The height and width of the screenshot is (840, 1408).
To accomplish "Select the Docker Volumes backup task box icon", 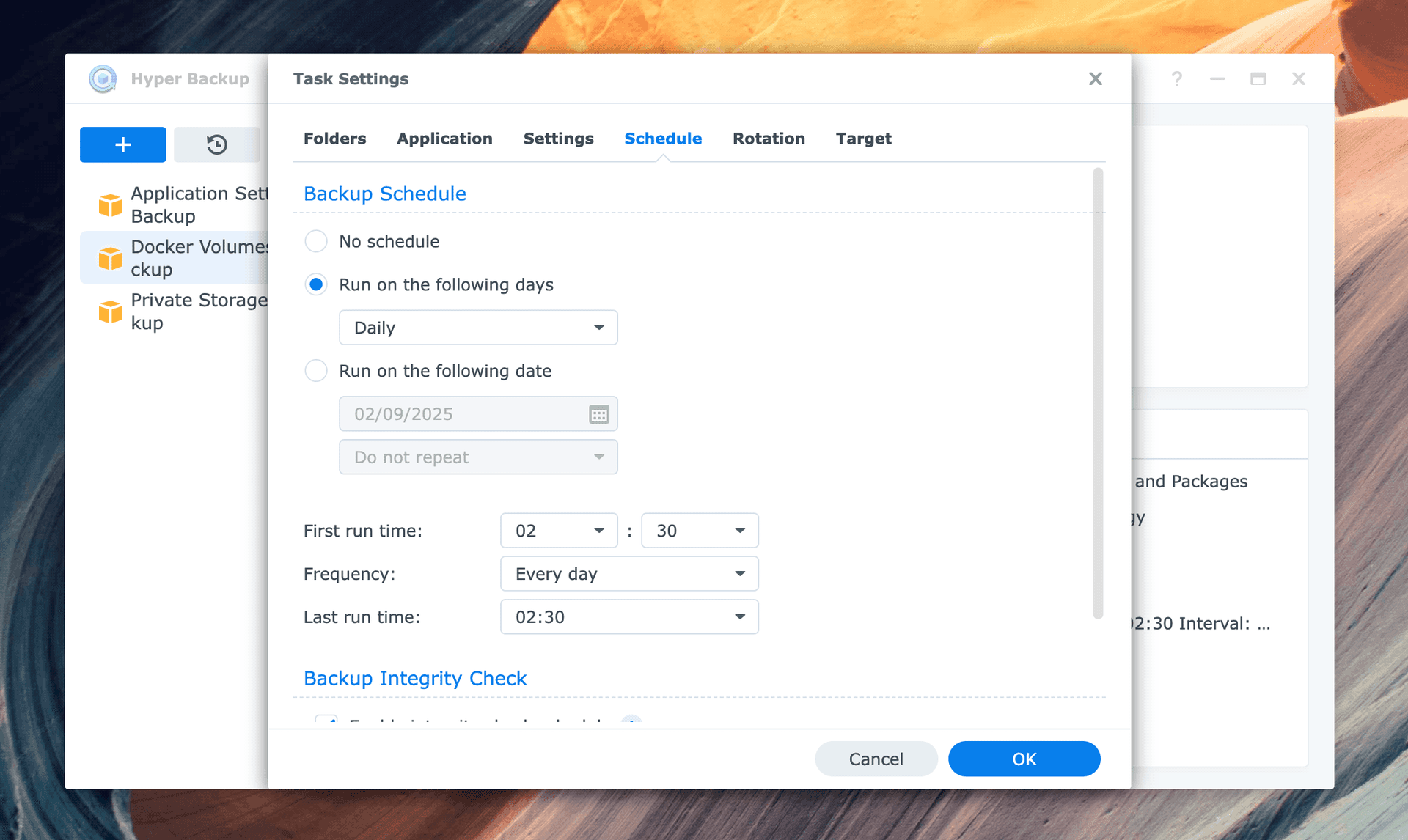I will pyautogui.click(x=110, y=258).
